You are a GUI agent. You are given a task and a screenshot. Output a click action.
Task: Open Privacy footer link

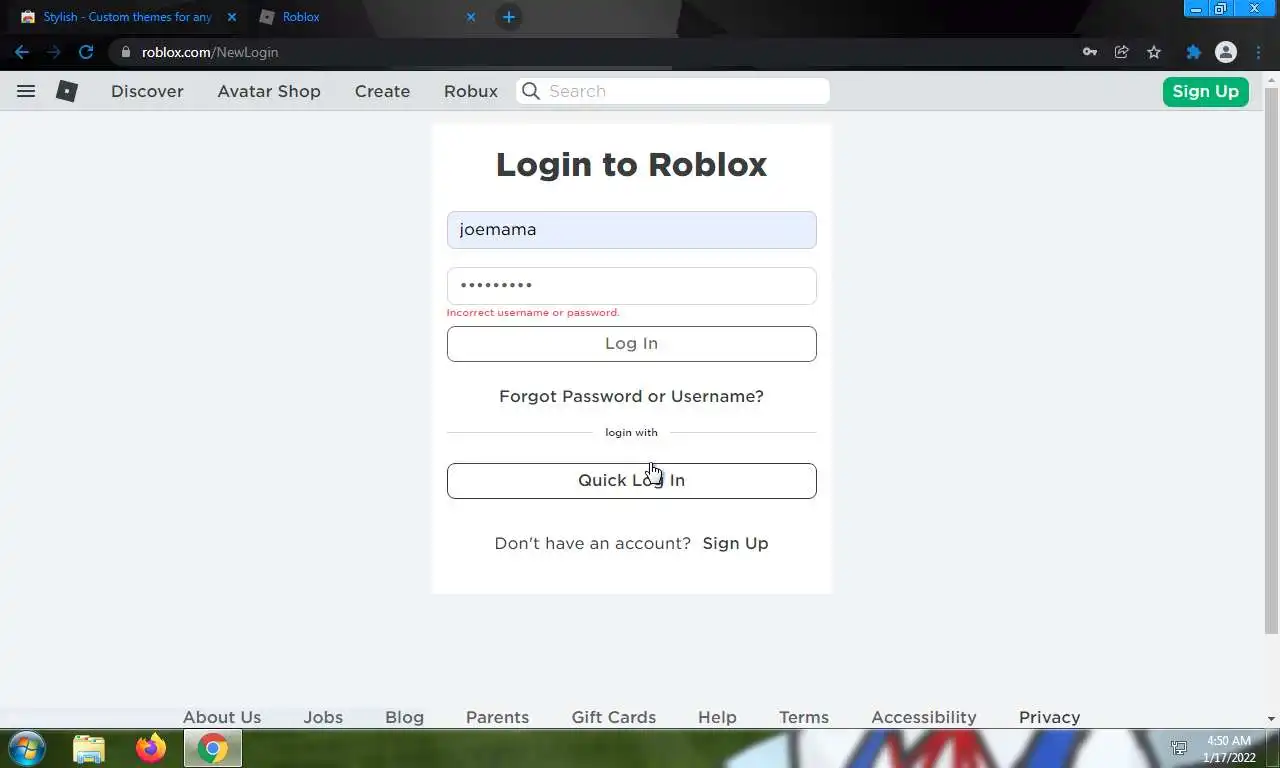pyautogui.click(x=1049, y=717)
